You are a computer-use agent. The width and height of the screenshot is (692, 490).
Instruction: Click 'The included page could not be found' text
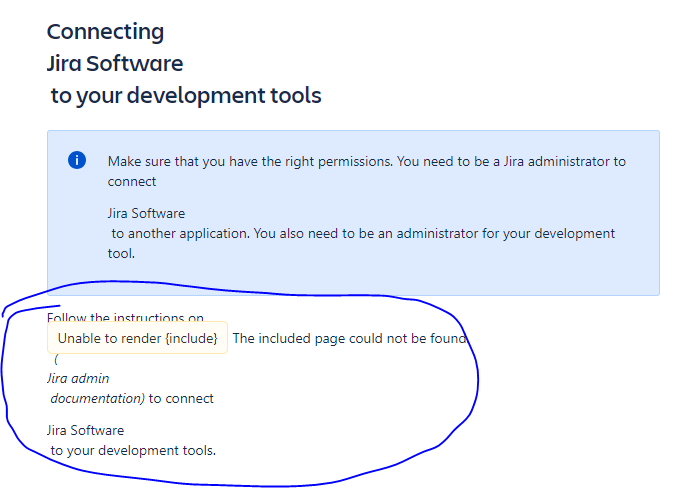(350, 338)
